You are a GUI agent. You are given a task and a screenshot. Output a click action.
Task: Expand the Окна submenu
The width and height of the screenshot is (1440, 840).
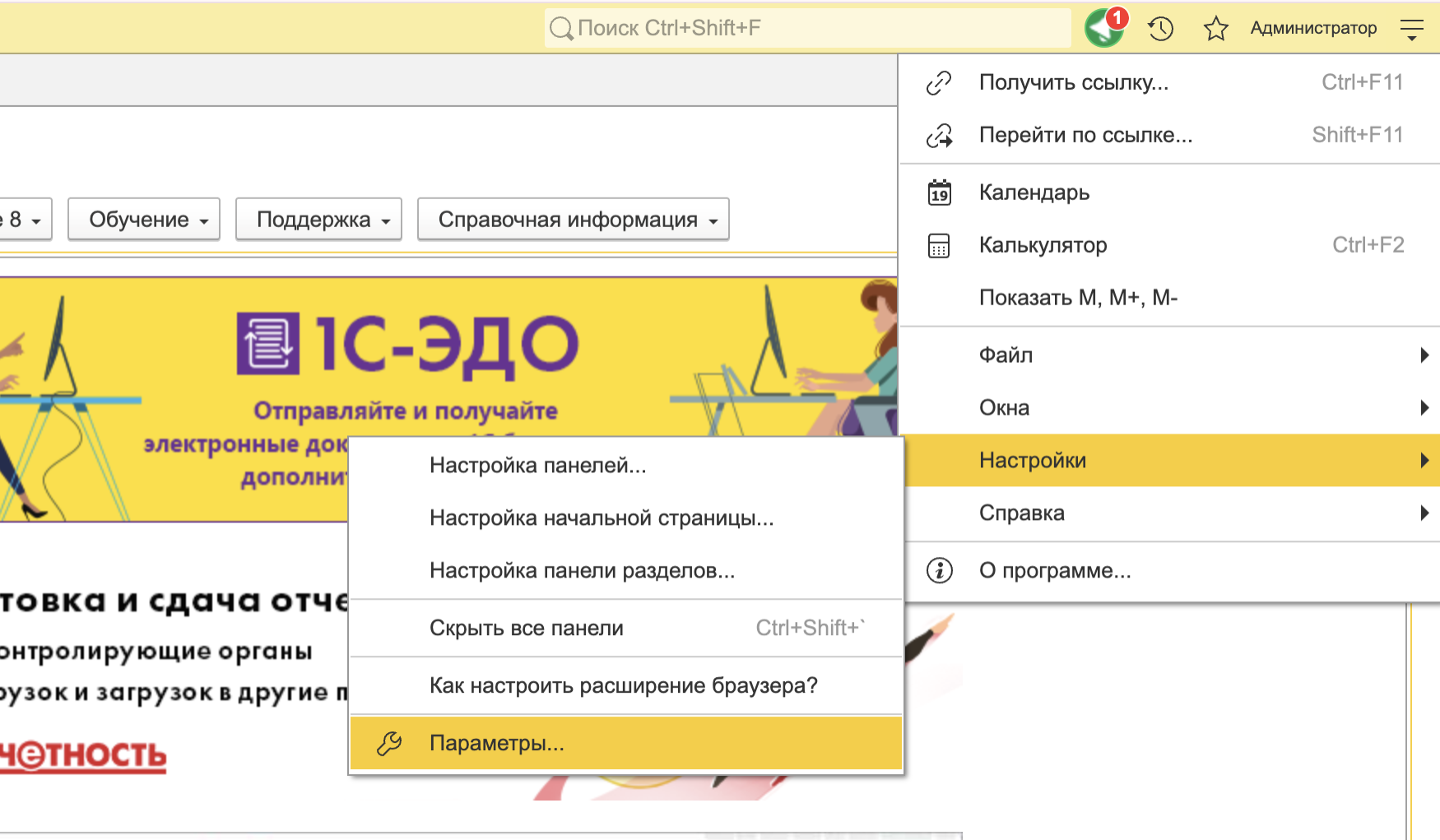point(1170,408)
